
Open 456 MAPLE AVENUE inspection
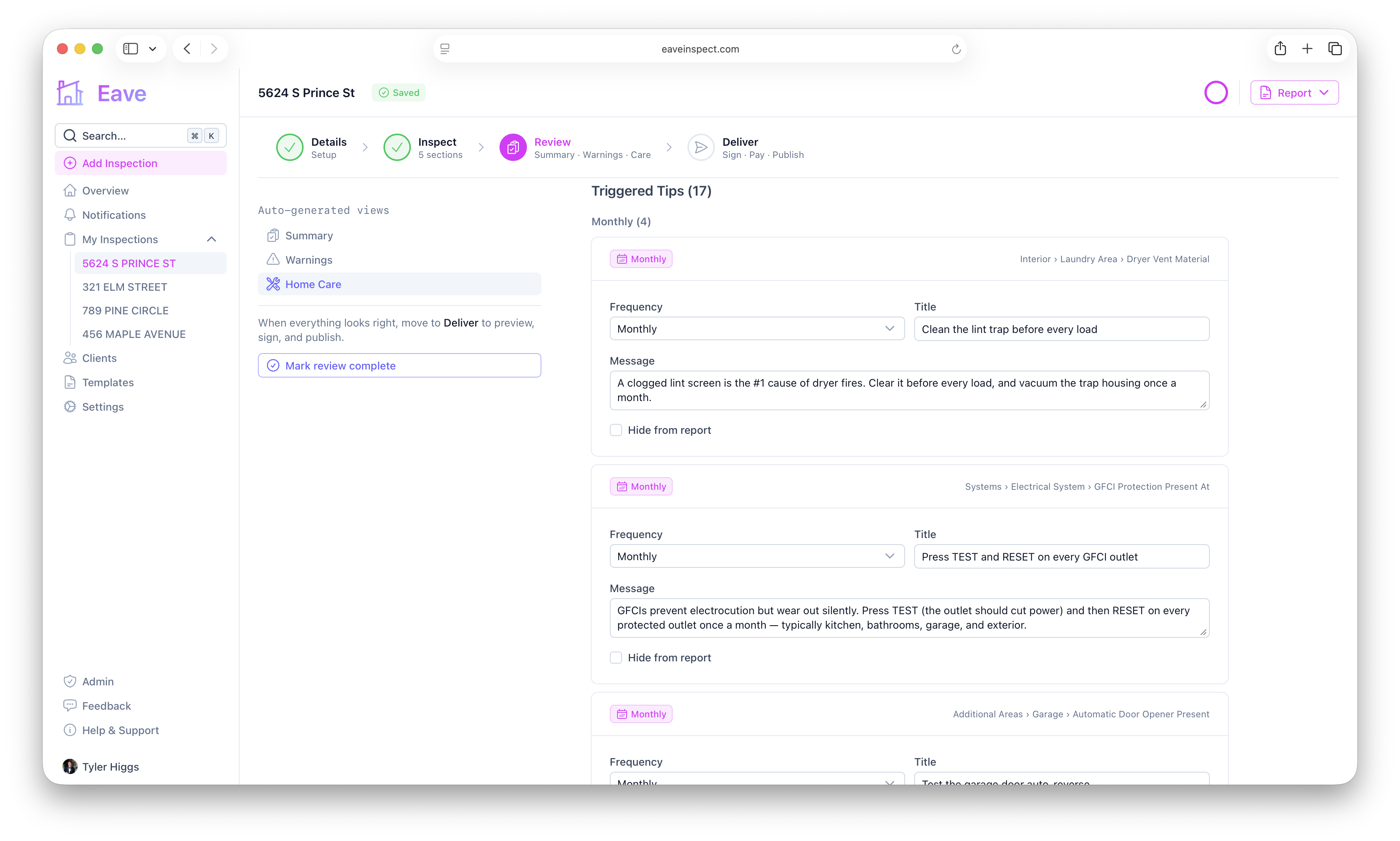[150, 334]
